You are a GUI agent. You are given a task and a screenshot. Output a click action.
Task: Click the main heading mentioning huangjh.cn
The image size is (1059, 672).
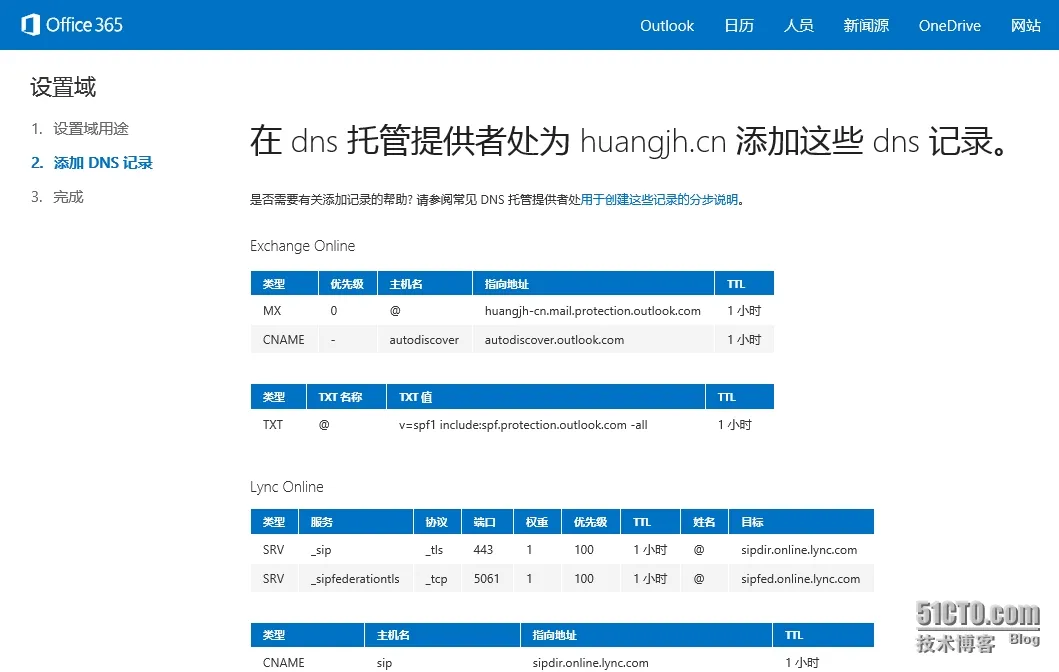[628, 141]
